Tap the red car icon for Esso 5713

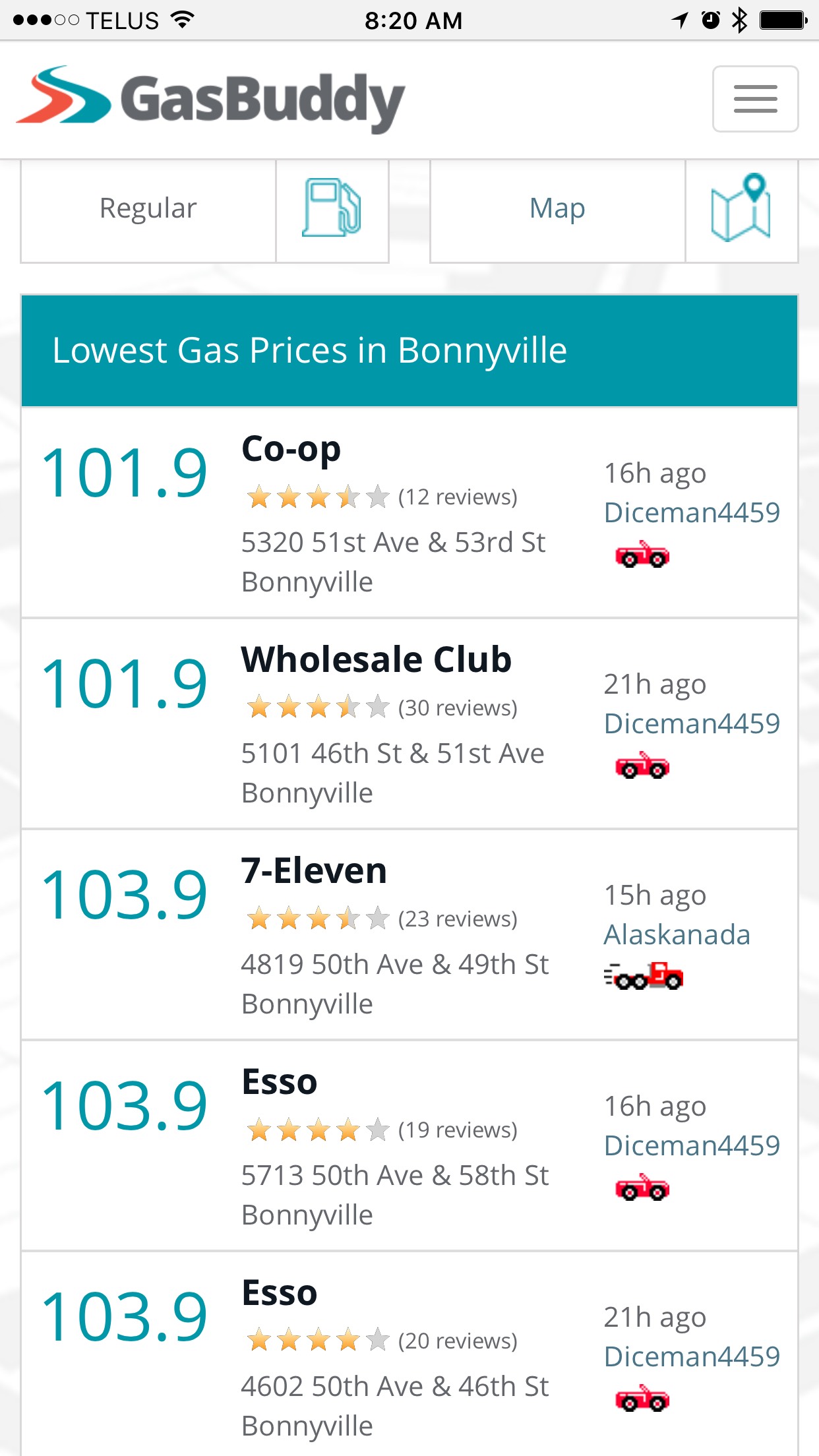(x=642, y=1188)
